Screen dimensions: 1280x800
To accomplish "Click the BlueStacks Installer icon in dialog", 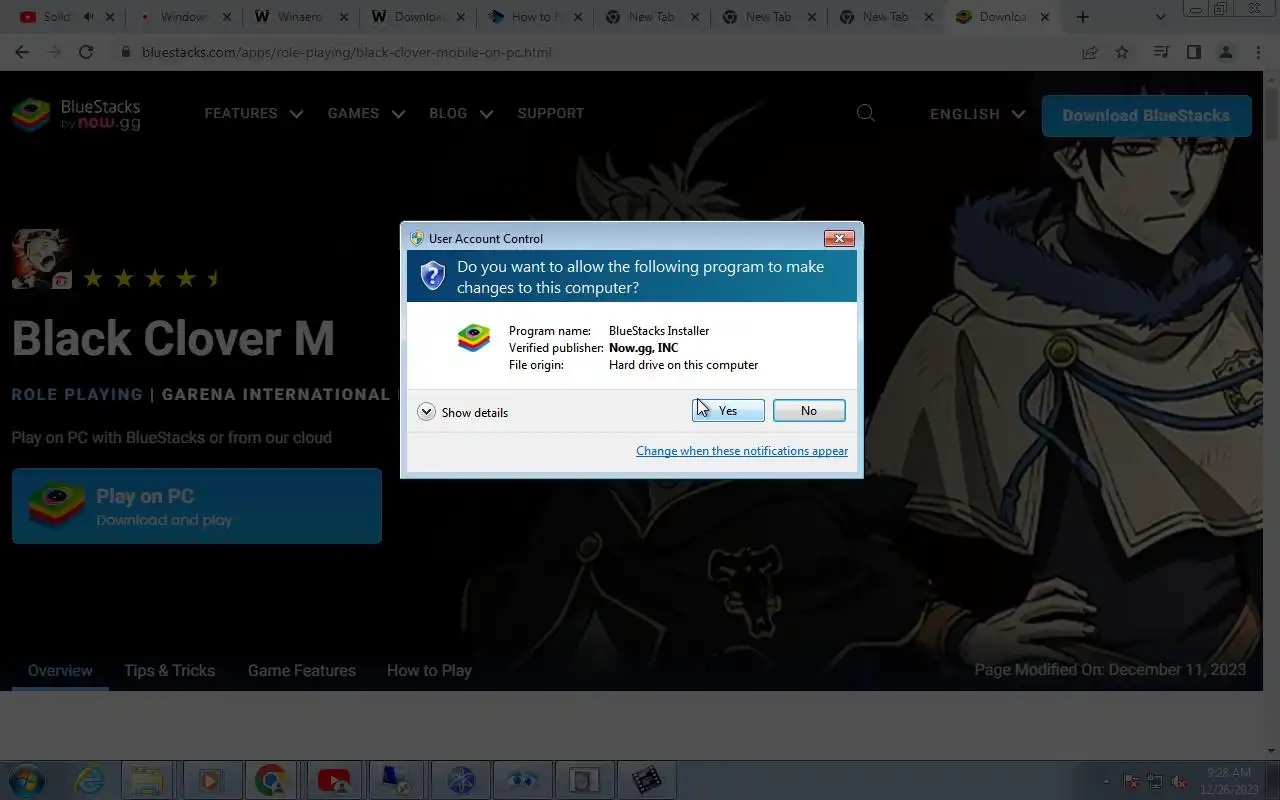I will point(474,338).
